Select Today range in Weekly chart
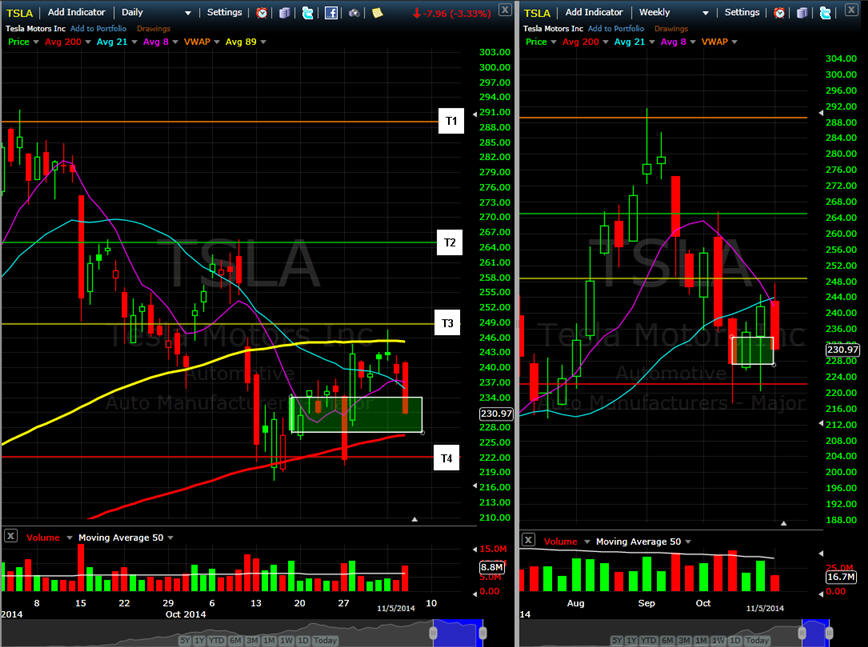Image resolution: width=868 pixels, height=647 pixels. 757,640
